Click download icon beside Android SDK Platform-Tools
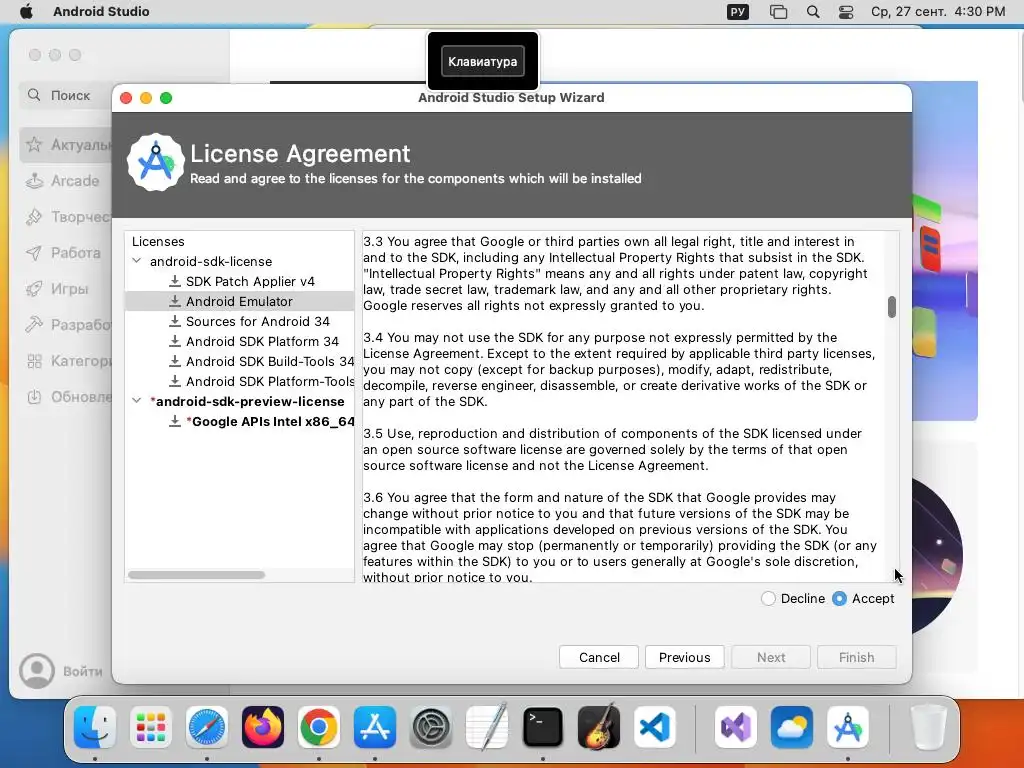This screenshot has height=768, width=1024. 174,381
